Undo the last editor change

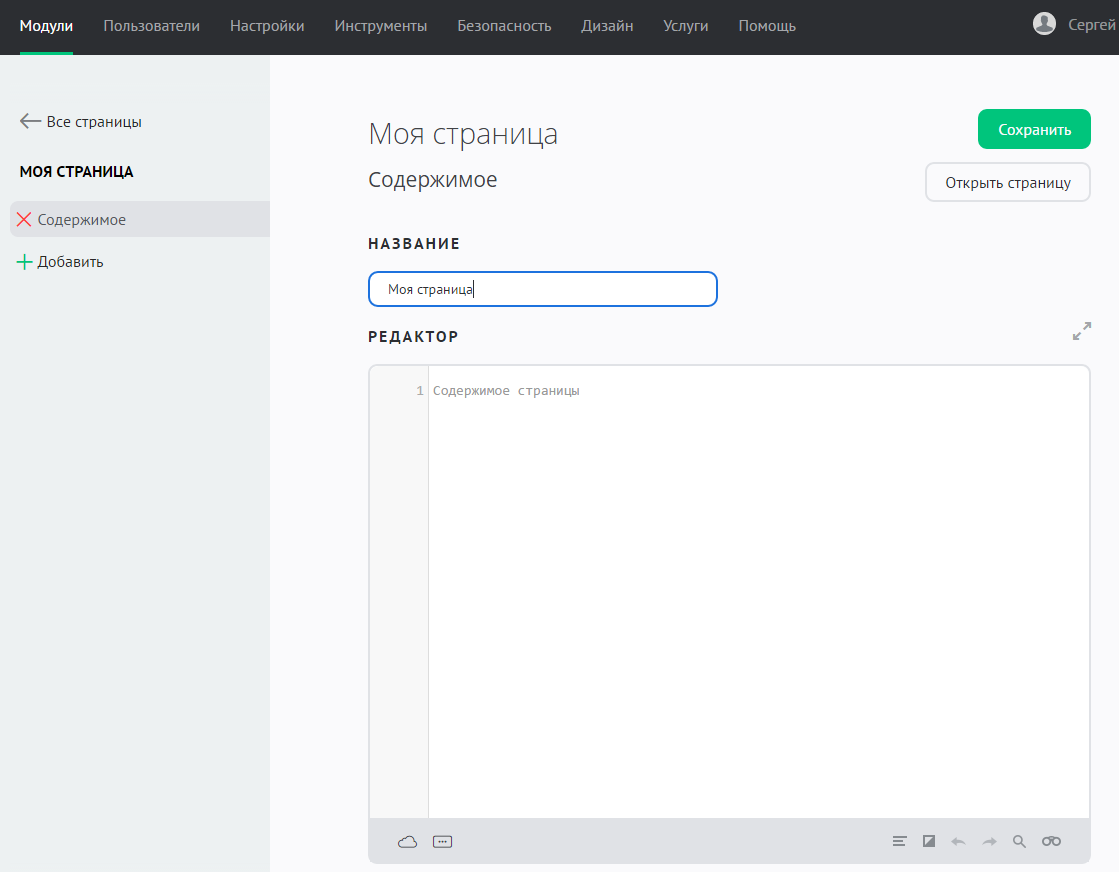coord(959,842)
